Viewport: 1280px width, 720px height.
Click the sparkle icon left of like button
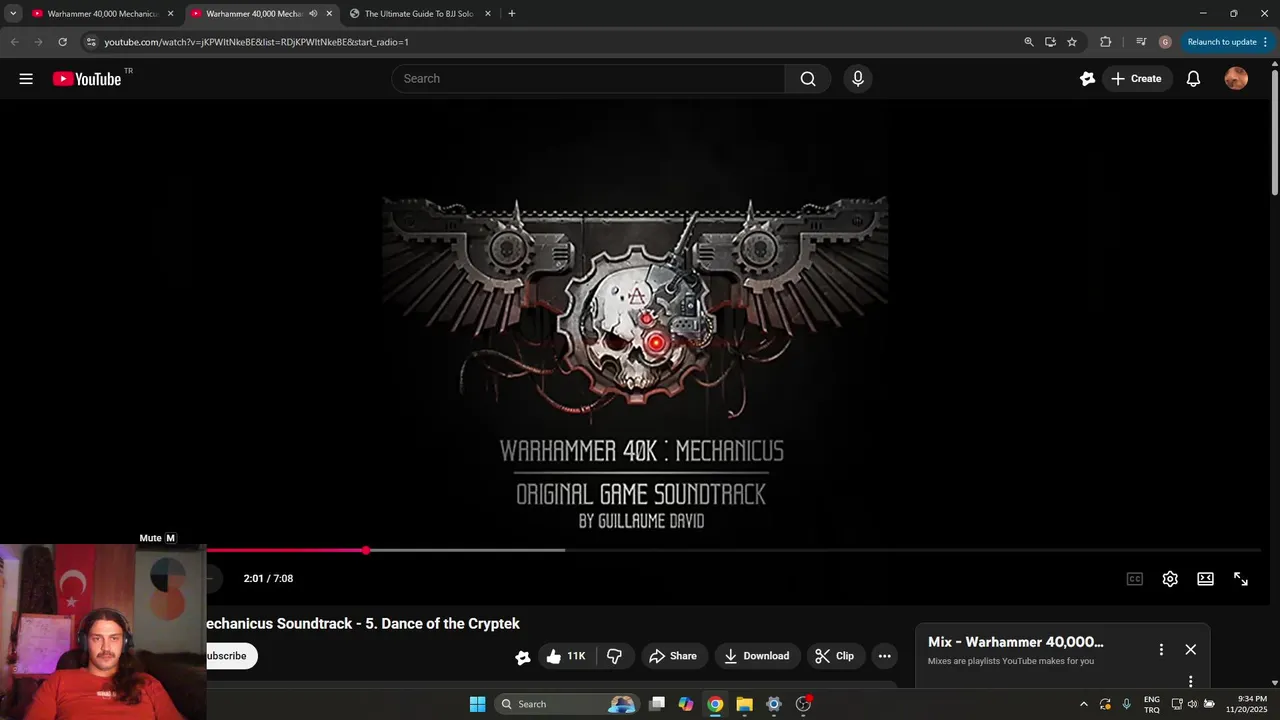(522, 657)
